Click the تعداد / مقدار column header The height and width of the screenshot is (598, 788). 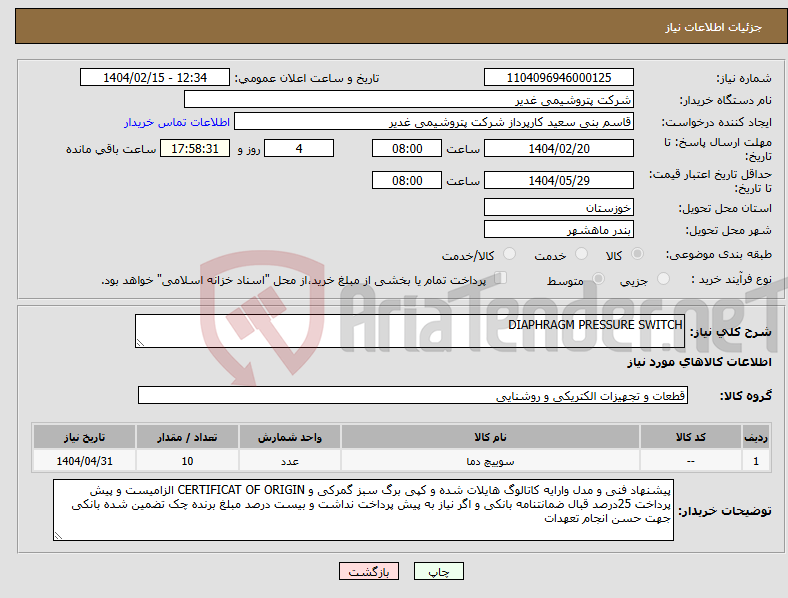(187, 437)
